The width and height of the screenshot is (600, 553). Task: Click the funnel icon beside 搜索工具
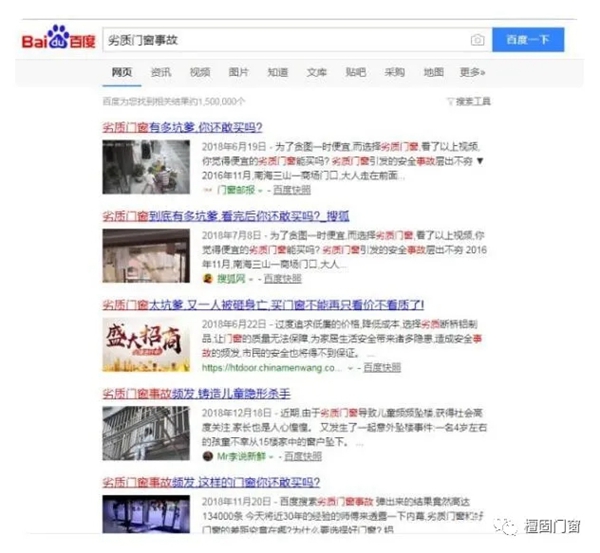(x=450, y=101)
